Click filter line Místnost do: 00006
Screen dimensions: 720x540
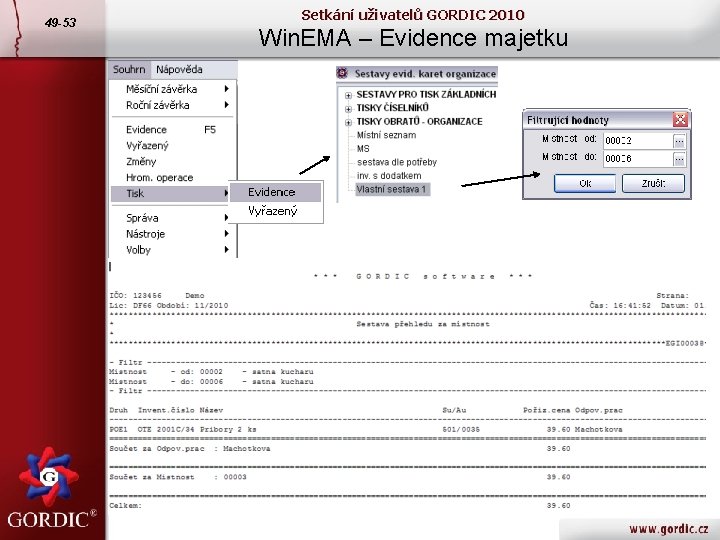click(211, 382)
